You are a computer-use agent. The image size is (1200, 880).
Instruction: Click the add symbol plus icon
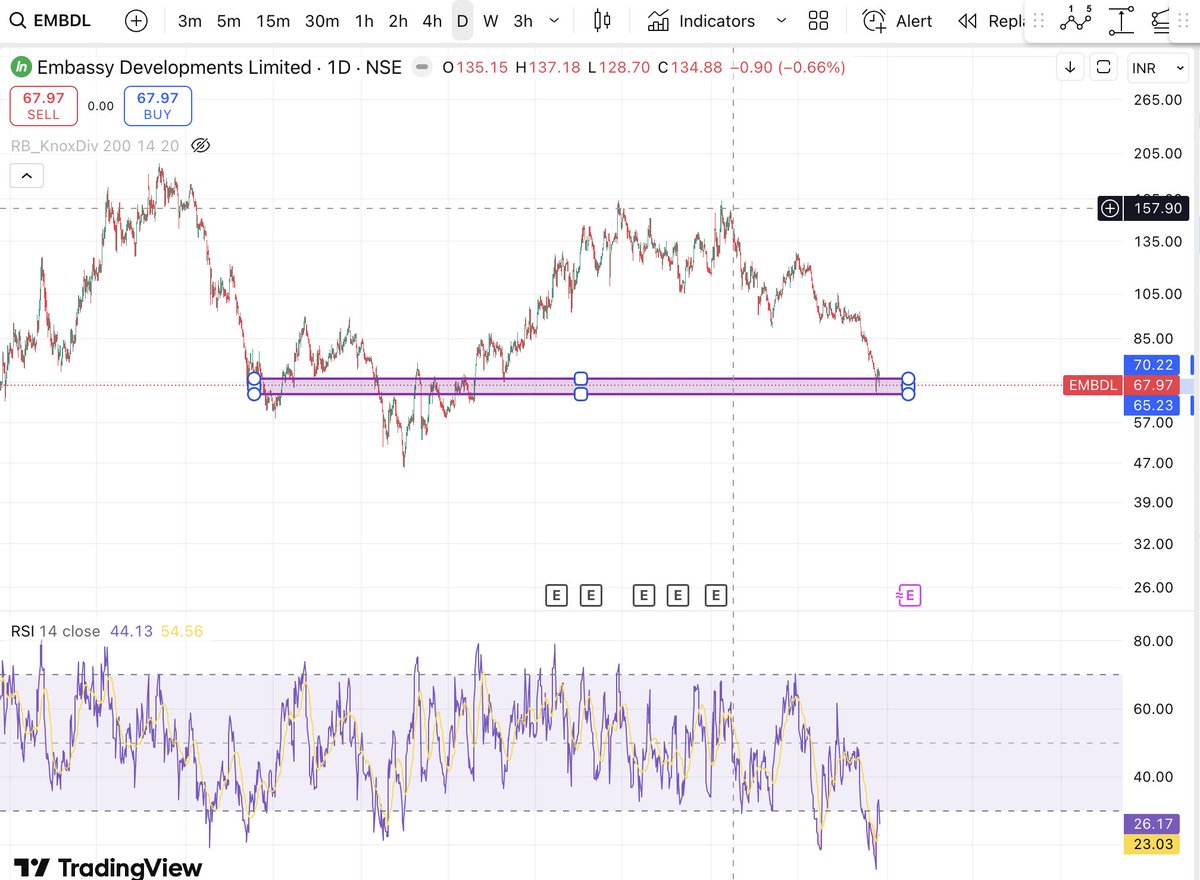pyautogui.click(x=136, y=21)
